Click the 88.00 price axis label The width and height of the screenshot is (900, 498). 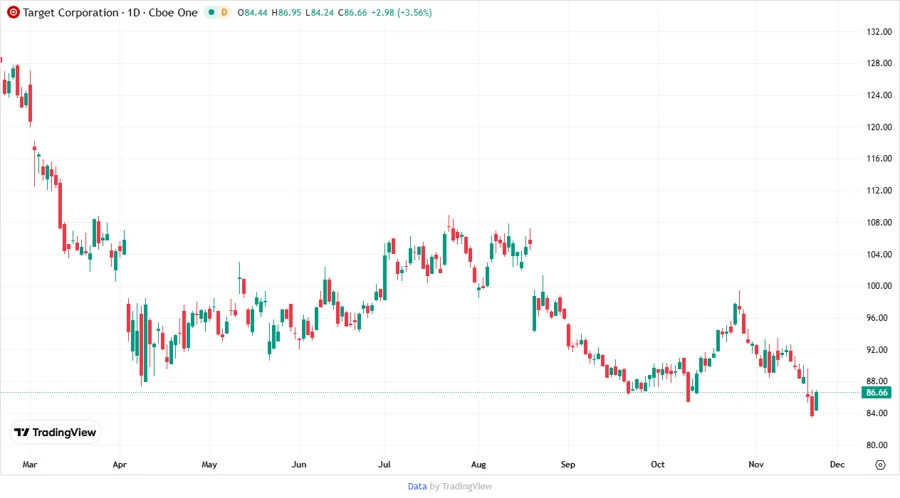click(x=877, y=381)
